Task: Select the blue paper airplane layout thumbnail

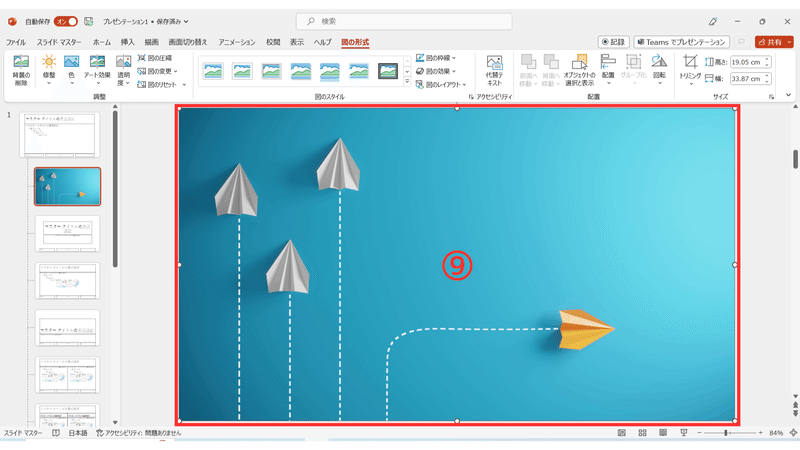Action: click(67, 187)
